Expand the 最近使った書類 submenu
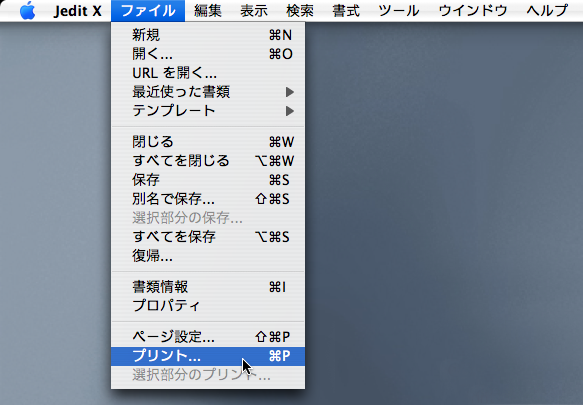 [208, 92]
